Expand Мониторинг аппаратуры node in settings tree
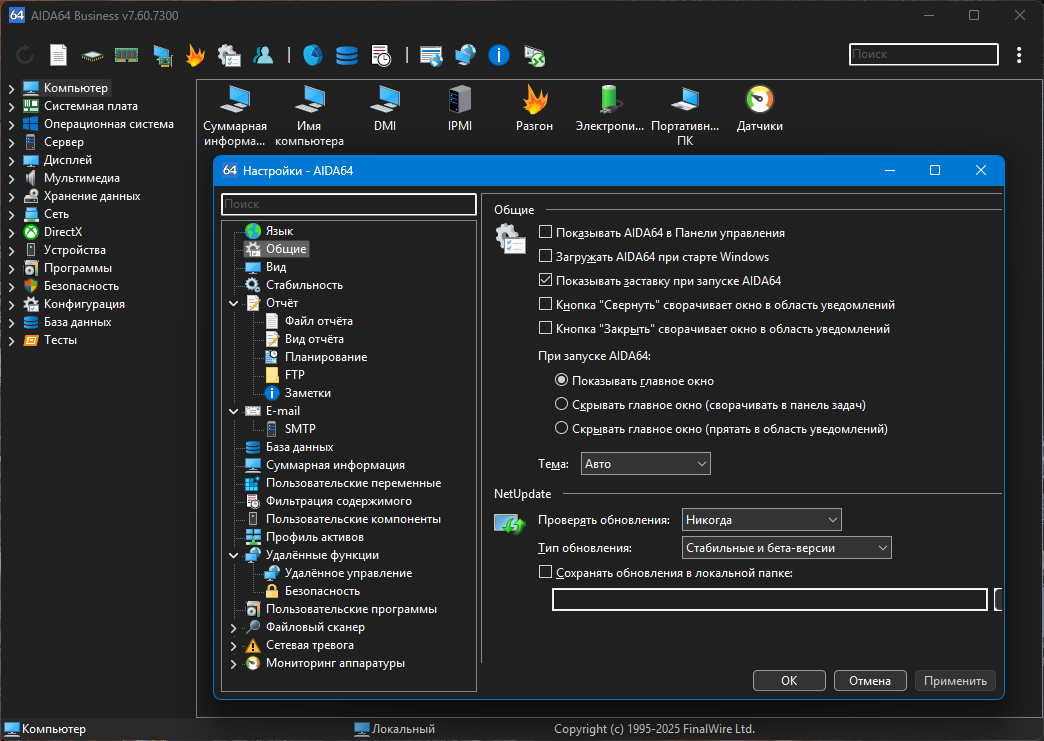The height and width of the screenshot is (741, 1044). 234,663
